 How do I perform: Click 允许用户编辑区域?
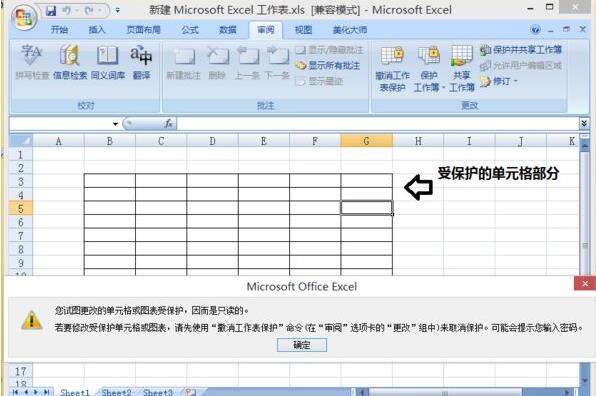click(x=521, y=65)
